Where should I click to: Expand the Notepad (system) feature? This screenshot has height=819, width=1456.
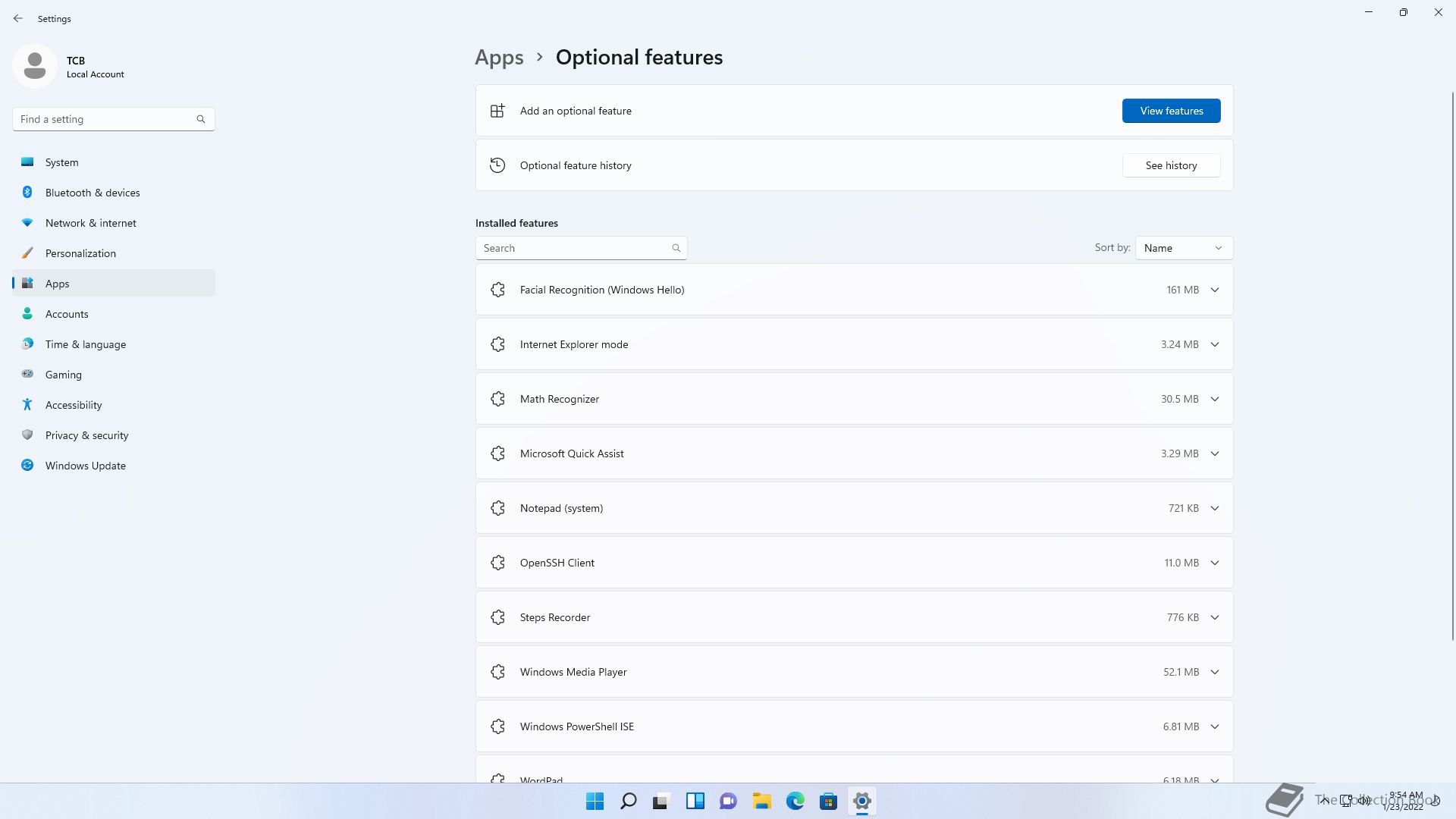point(1214,508)
